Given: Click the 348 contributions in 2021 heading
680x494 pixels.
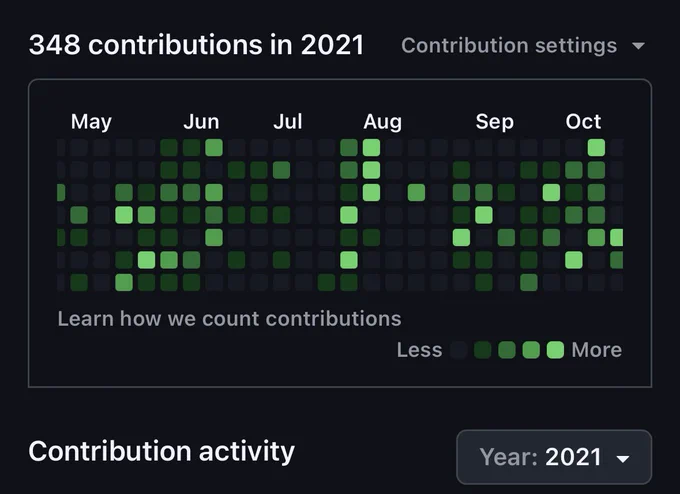Looking at the screenshot, I should [x=196, y=45].
